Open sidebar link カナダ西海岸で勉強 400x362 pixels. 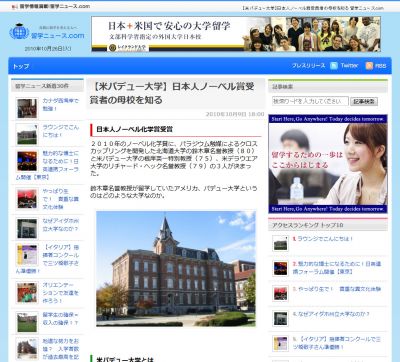point(61,104)
